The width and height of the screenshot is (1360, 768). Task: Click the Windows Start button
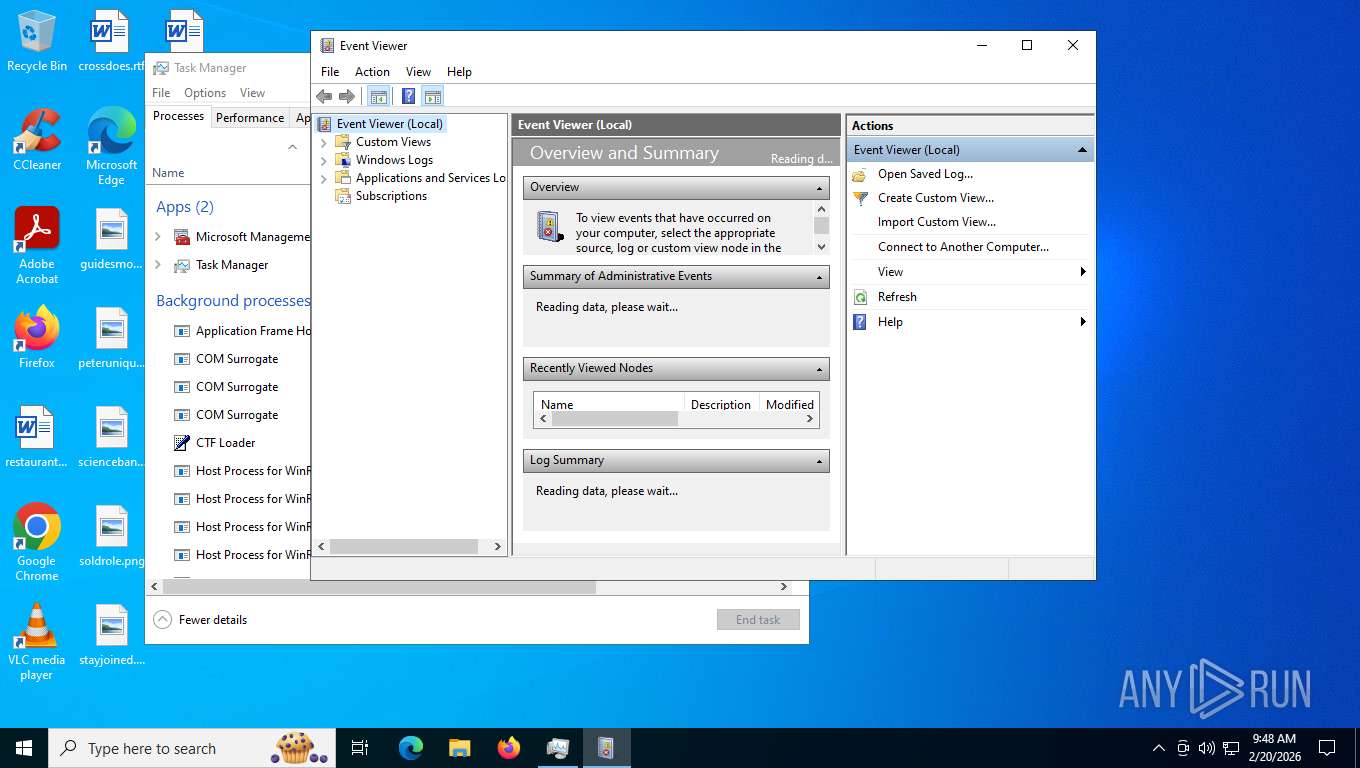click(x=24, y=748)
